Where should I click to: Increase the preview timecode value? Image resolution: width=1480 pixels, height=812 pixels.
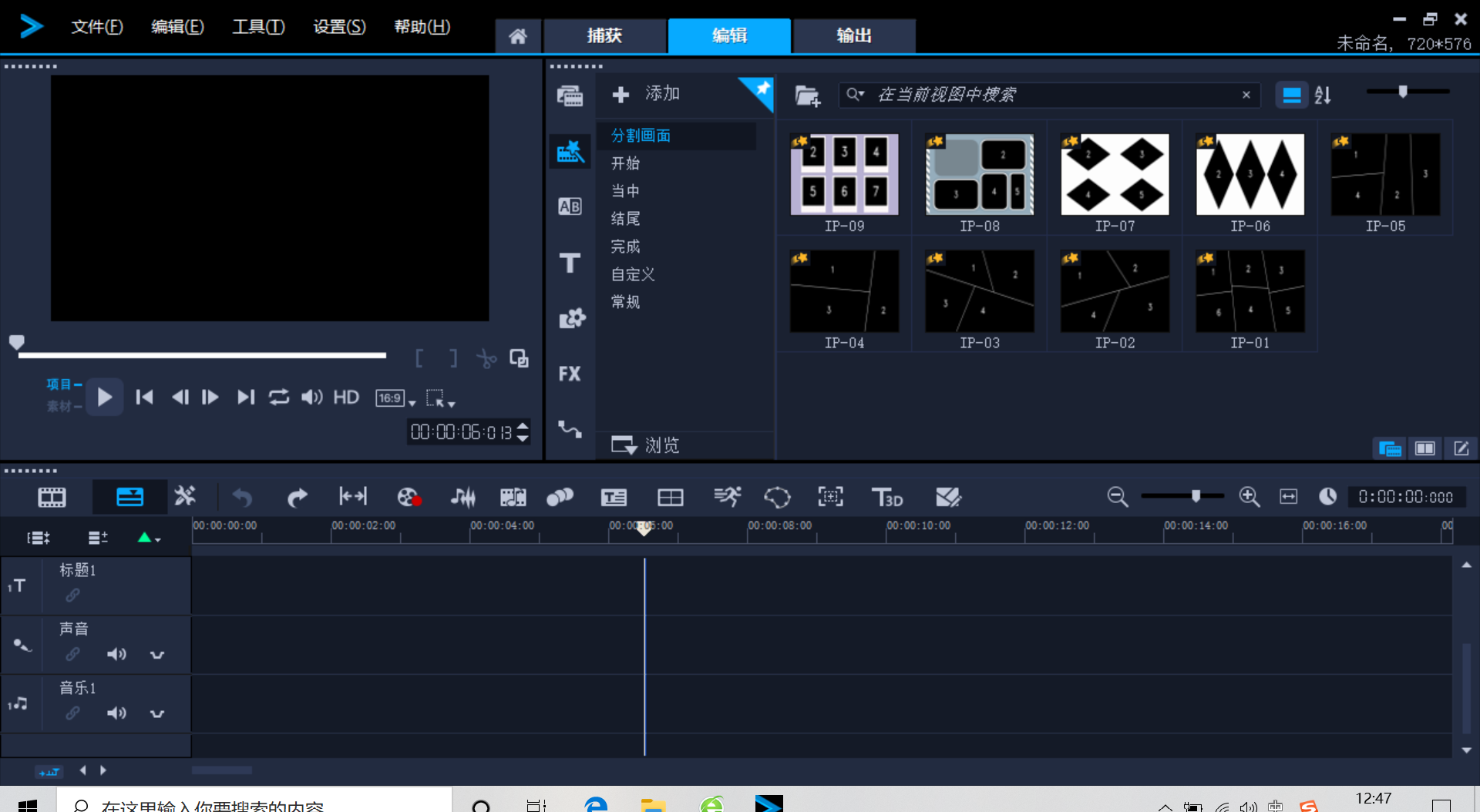pos(523,426)
